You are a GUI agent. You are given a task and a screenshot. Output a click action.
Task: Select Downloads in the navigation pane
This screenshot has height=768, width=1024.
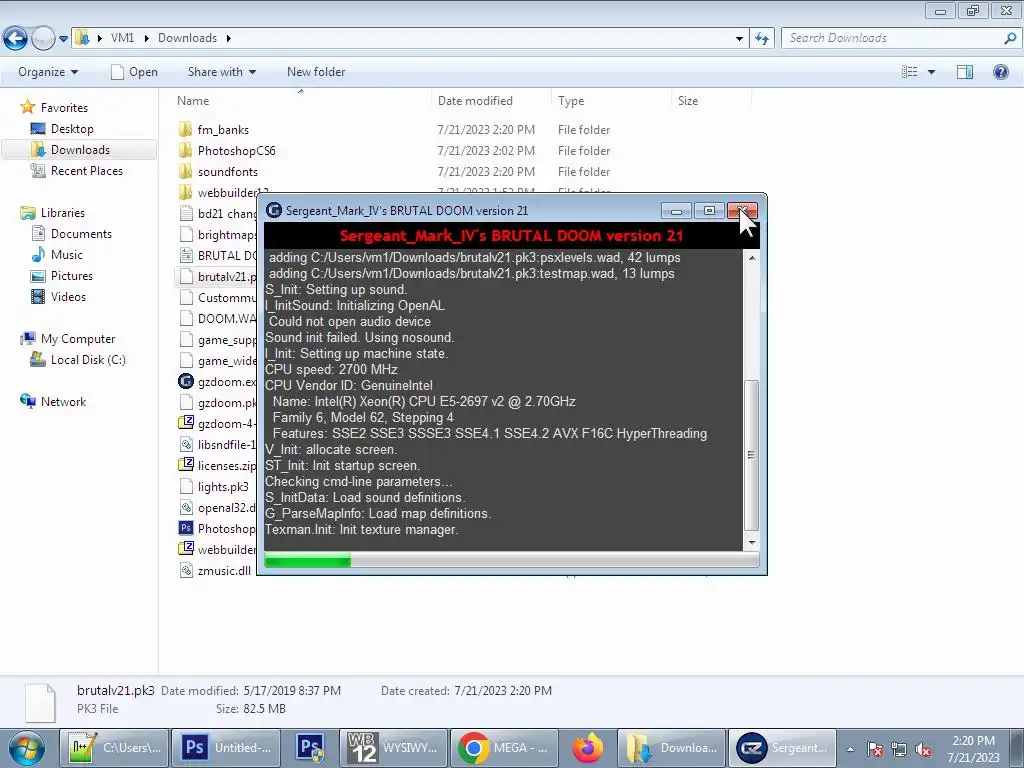click(x=80, y=150)
